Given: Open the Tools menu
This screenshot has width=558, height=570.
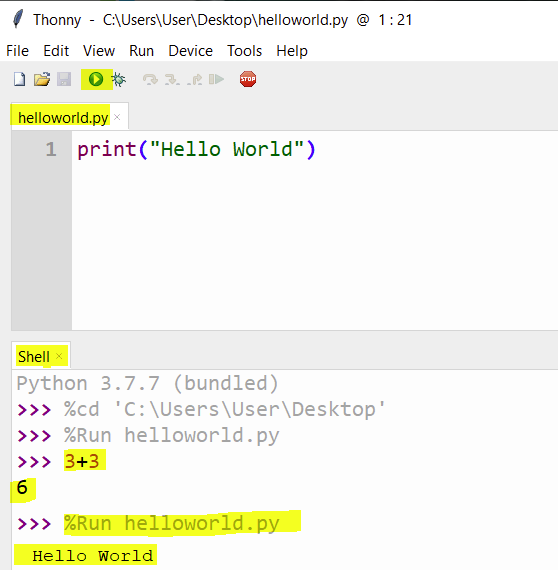Looking at the screenshot, I should [x=244, y=51].
